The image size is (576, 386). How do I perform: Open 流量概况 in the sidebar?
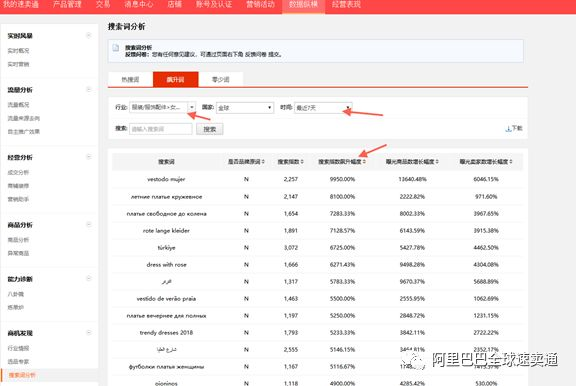click(x=18, y=105)
